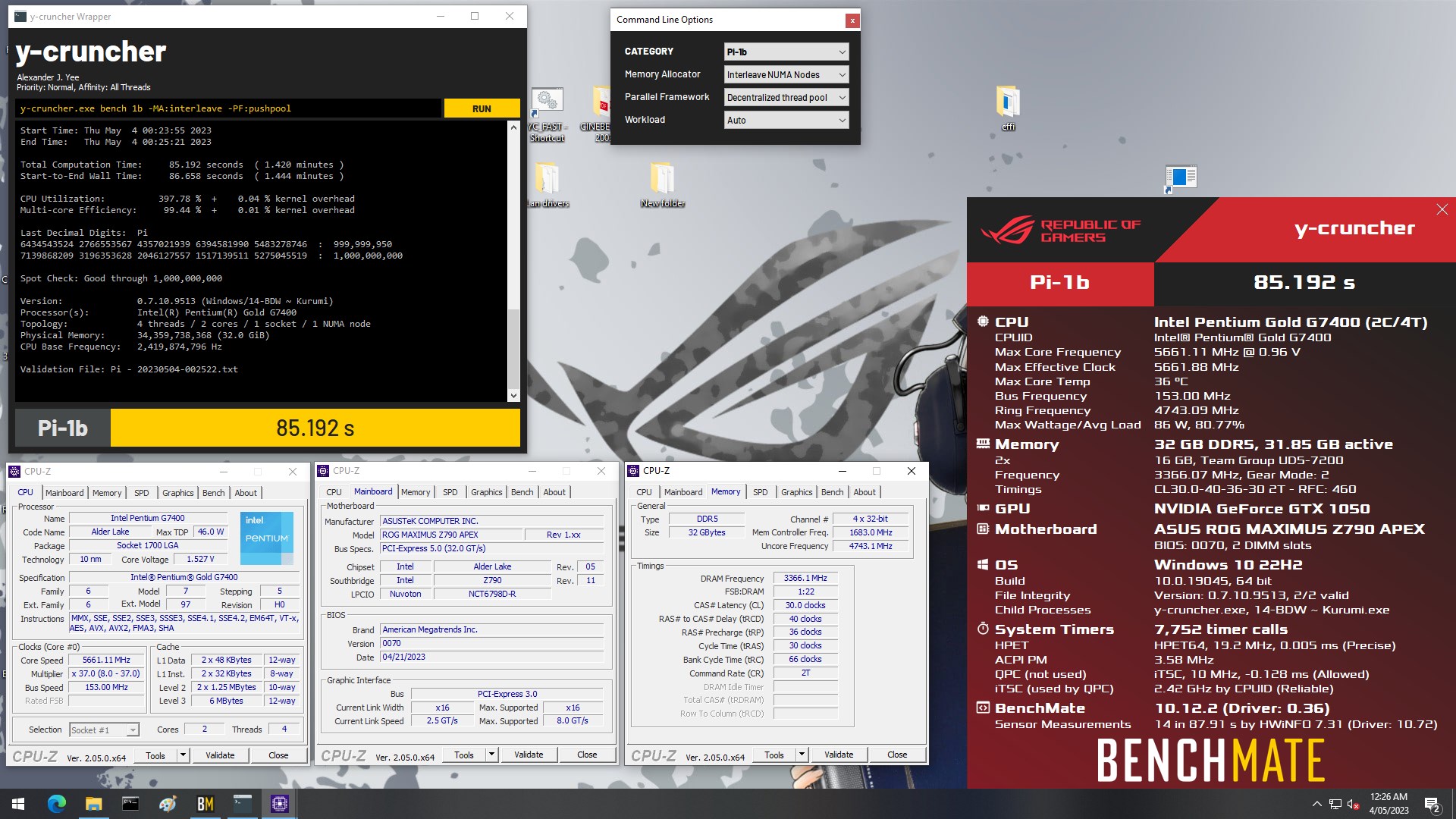Switch to CPU-Z taskbar icon
The height and width of the screenshot is (819, 1456).
point(279,804)
